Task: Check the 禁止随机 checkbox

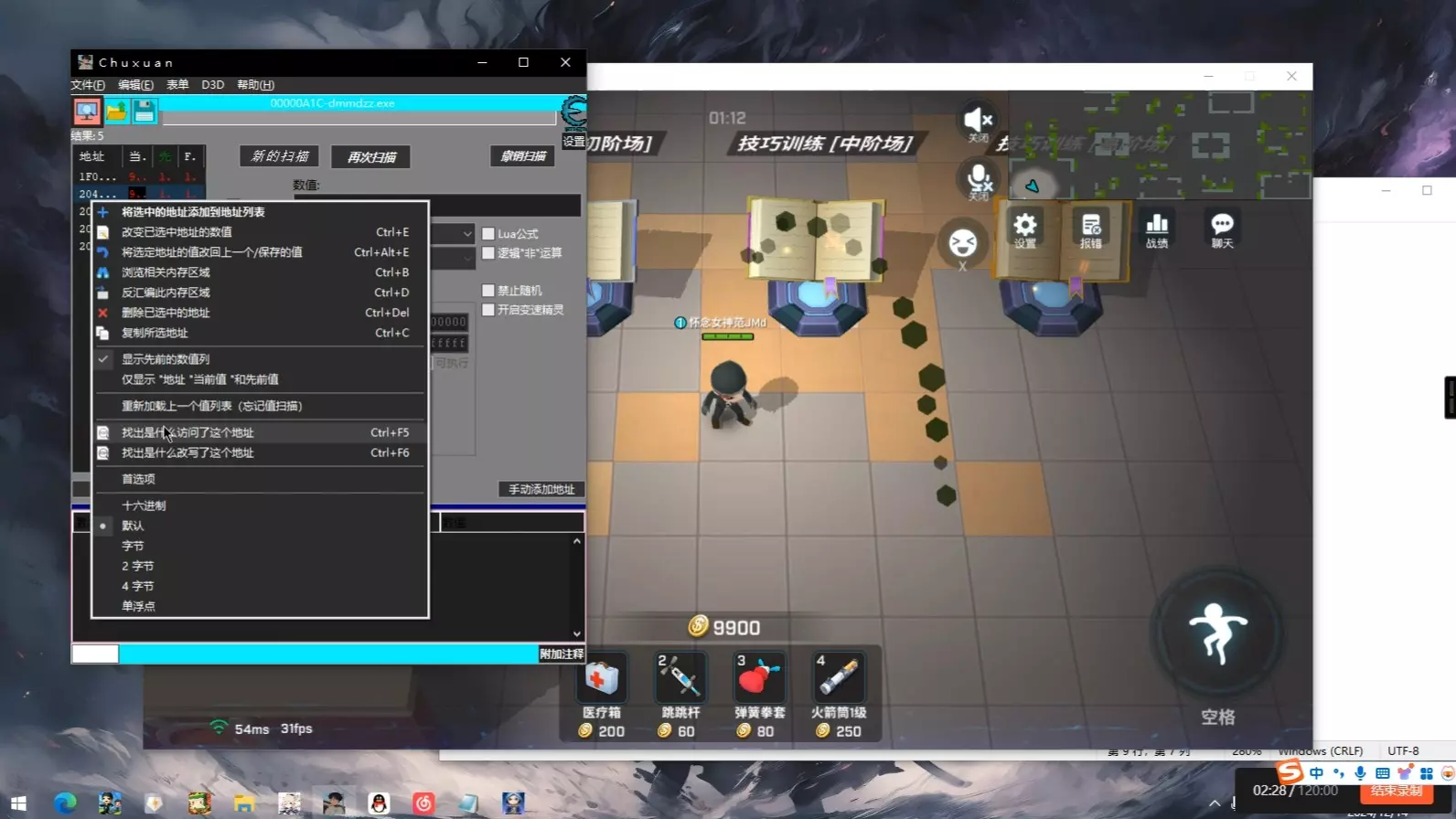Action: (x=488, y=291)
